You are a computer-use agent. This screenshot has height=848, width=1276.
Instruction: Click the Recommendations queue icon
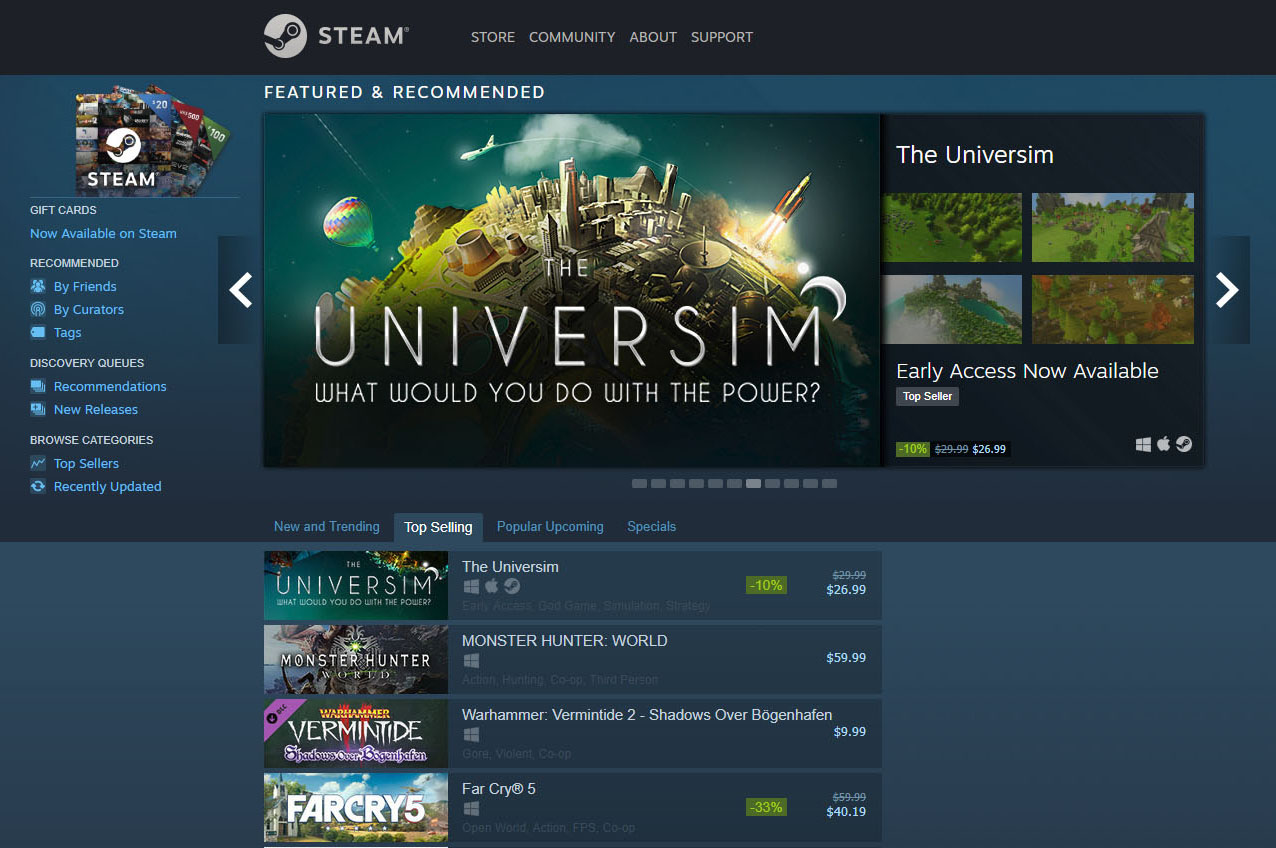coord(38,386)
